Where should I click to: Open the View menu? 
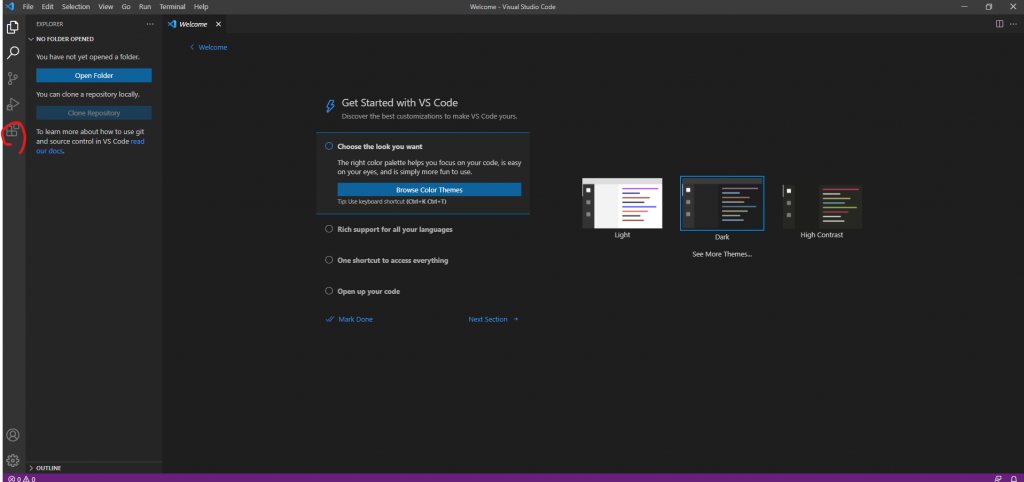pyautogui.click(x=105, y=7)
